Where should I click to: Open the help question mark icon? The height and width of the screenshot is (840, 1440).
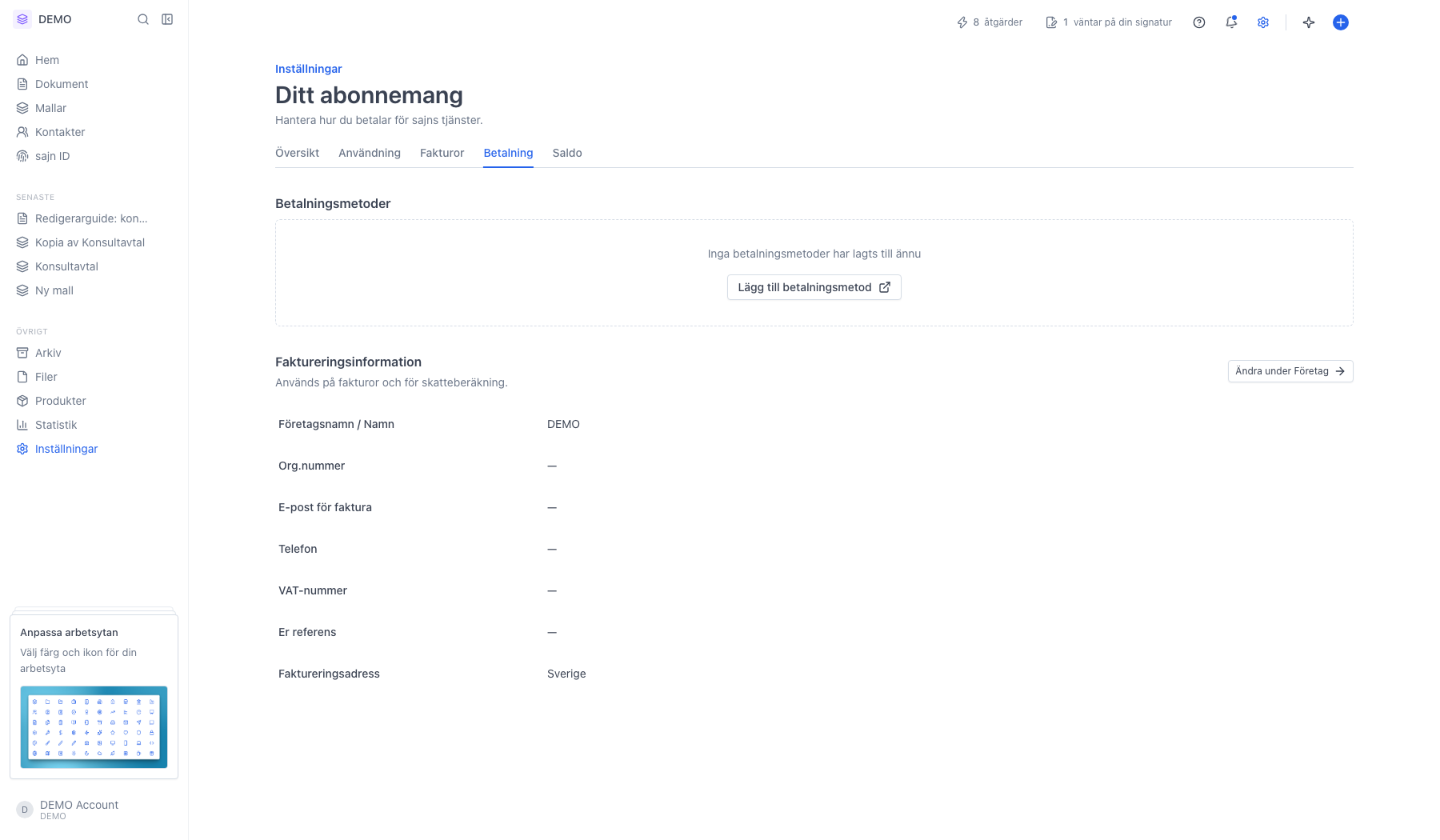(1199, 22)
